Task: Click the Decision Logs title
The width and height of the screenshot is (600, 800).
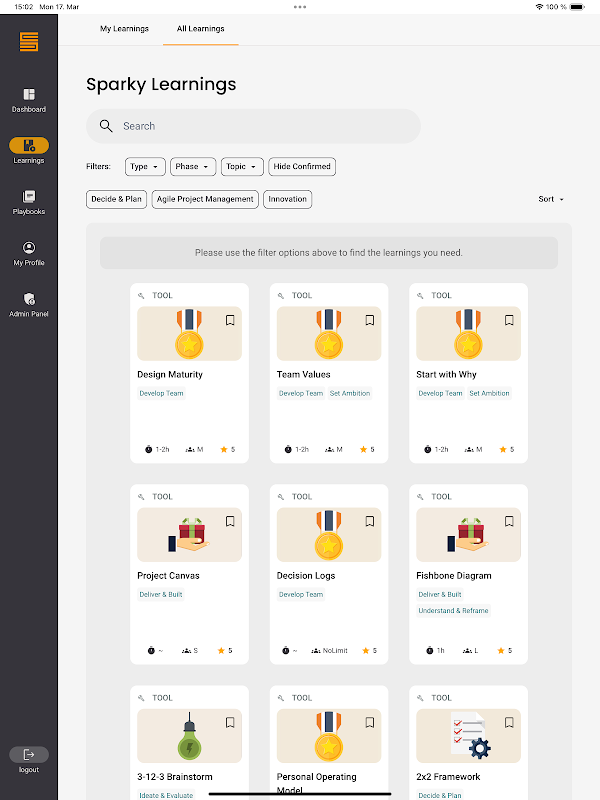Action: pyautogui.click(x=306, y=576)
